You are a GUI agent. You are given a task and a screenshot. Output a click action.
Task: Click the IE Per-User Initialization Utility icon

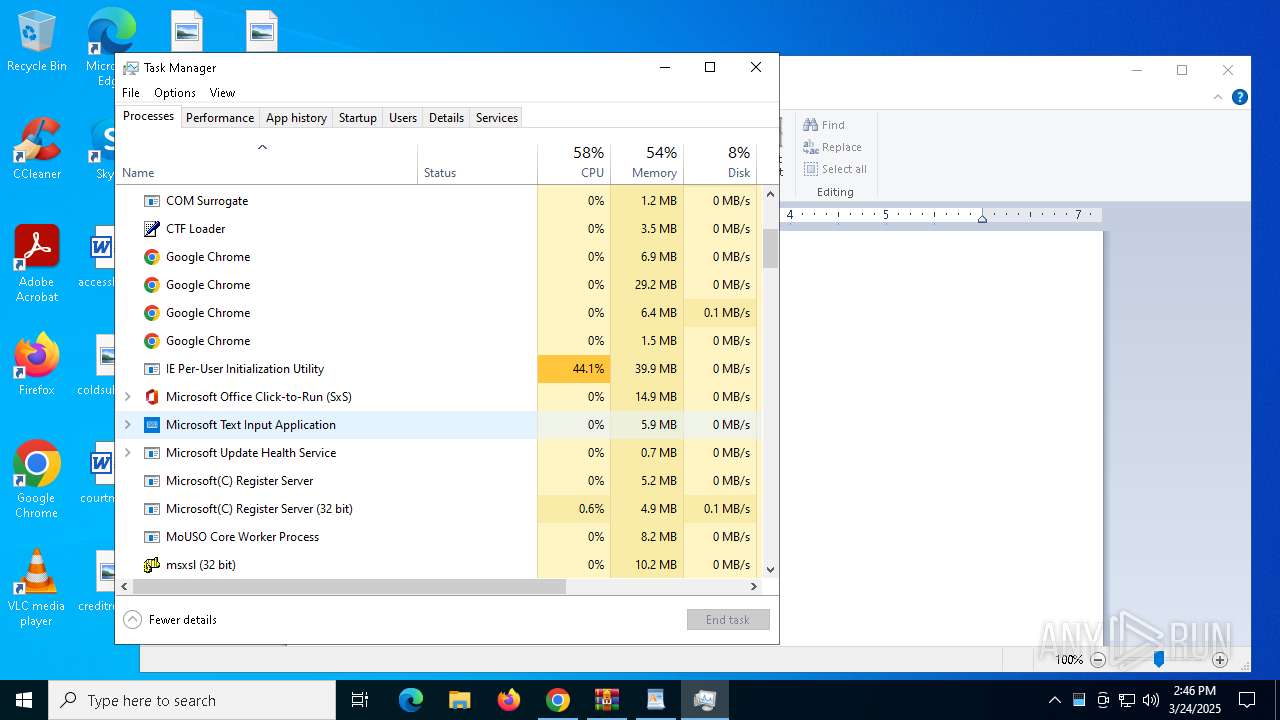(x=152, y=369)
